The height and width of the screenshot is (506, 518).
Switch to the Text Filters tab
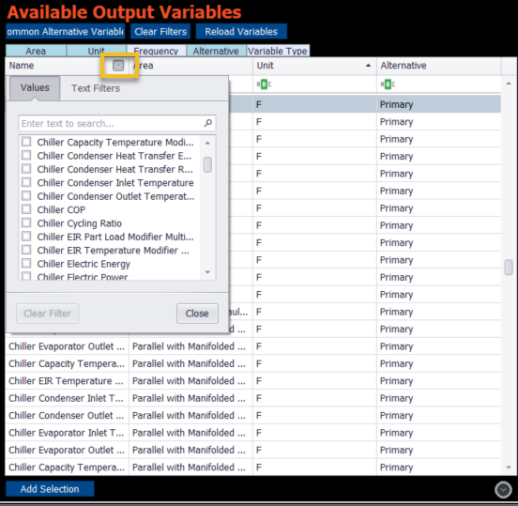(x=95, y=88)
